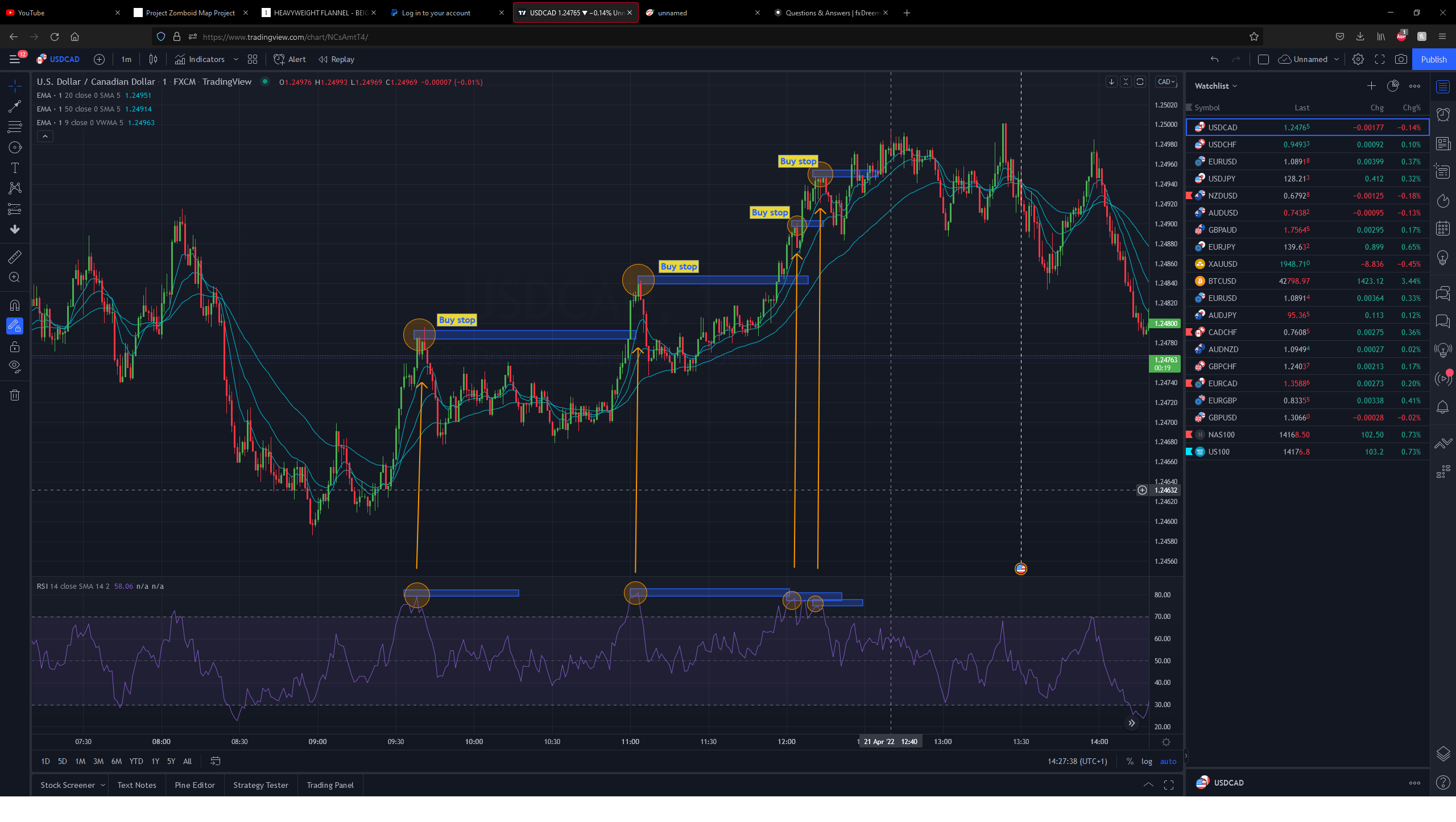Switch to the Strategy Tester tab
Image resolution: width=1456 pixels, height=822 pixels.
tap(260, 785)
